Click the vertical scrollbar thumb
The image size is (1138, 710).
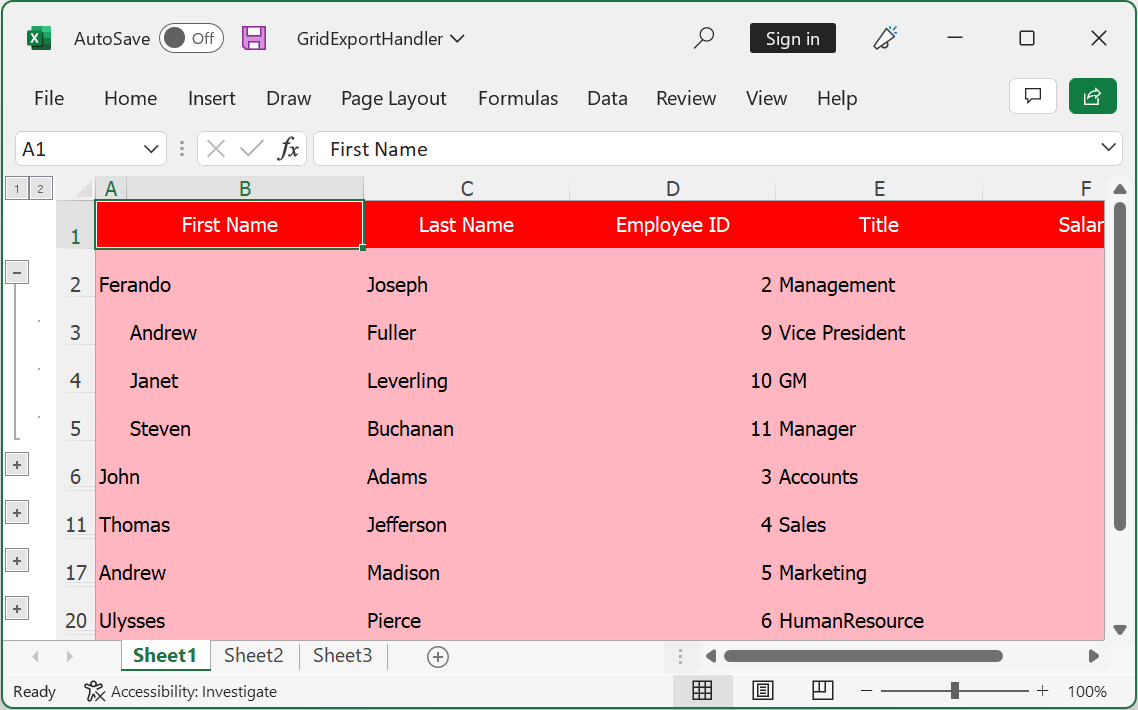1120,368
